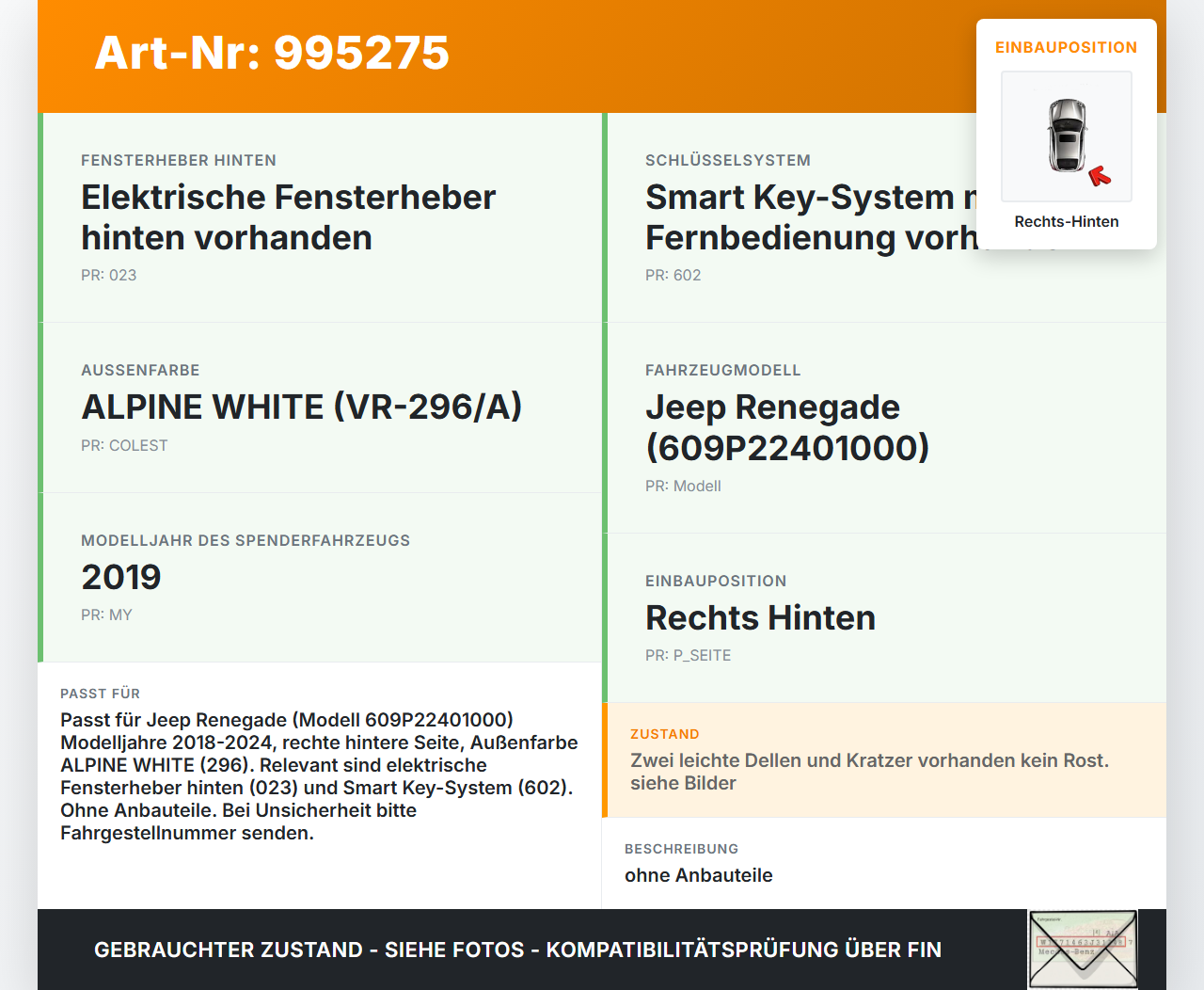This screenshot has width=1204, height=990.
Task: Click the FAHRZEUGMODELL label
Action: coord(723,371)
